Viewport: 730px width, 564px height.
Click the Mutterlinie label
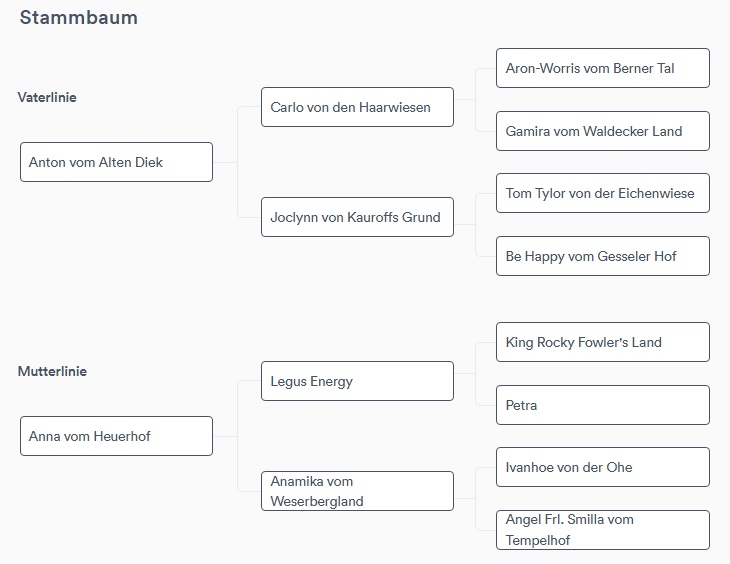click(52, 371)
